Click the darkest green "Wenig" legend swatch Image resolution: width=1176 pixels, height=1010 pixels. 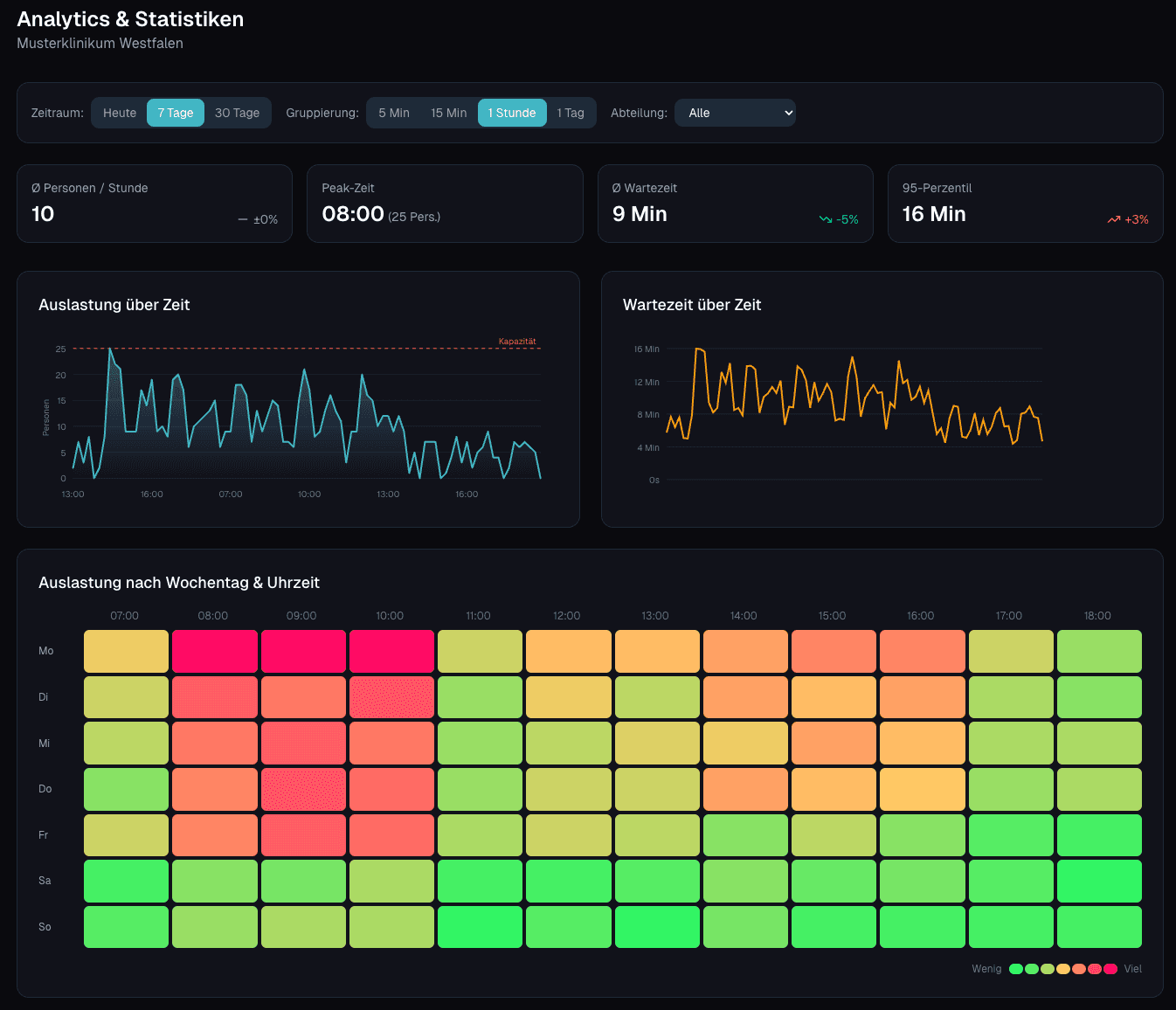click(x=1016, y=969)
